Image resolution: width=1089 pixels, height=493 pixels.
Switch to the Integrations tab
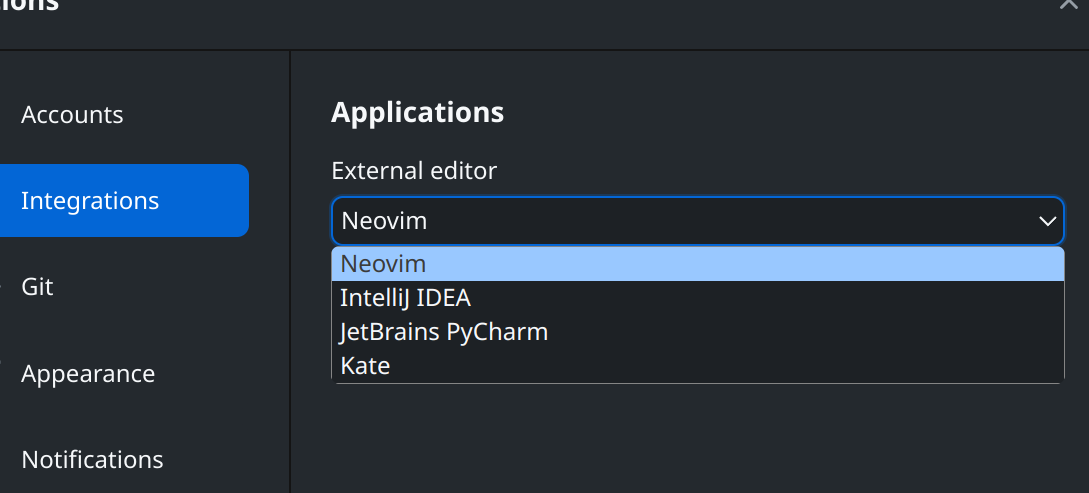pos(90,201)
